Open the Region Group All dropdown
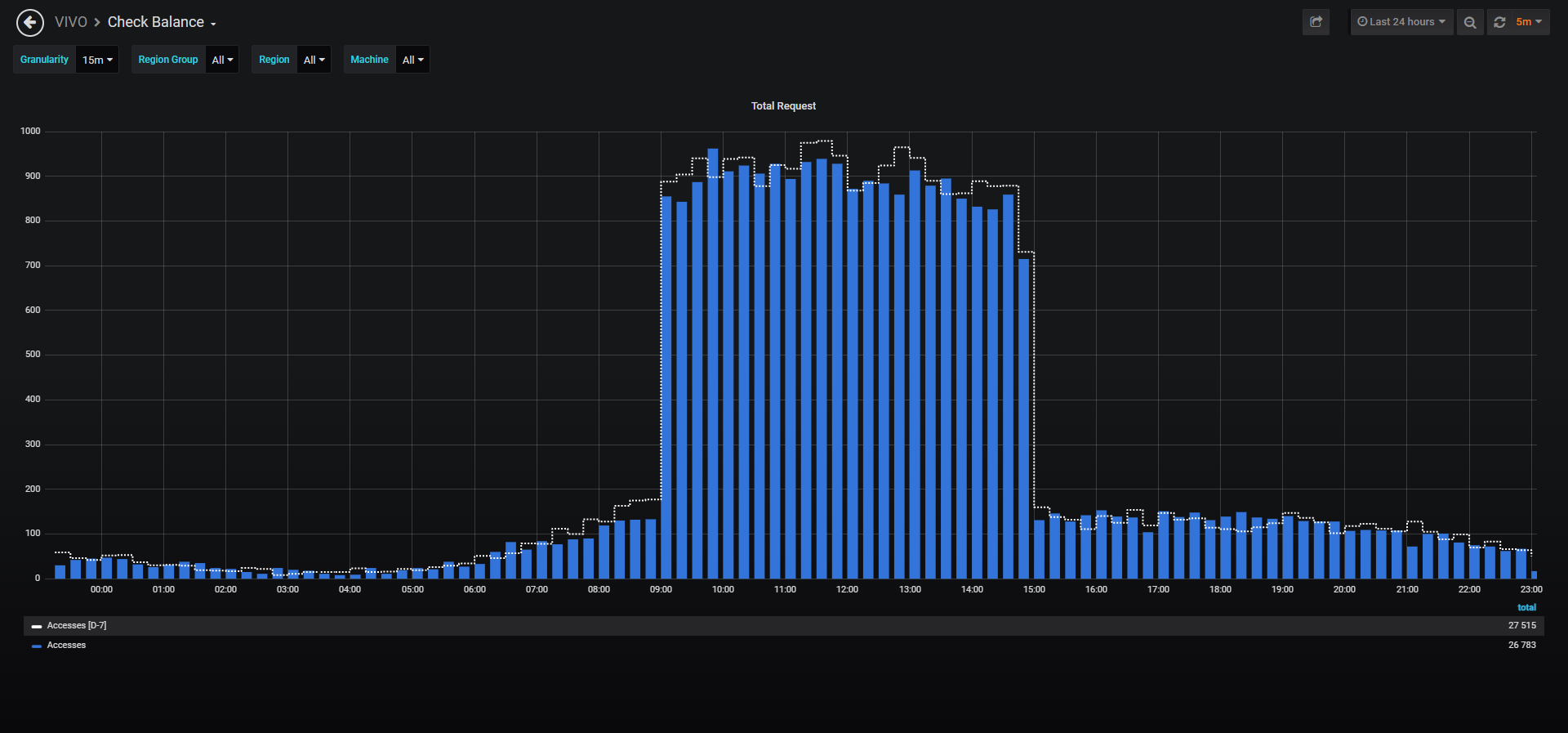1568x733 pixels. pos(222,60)
